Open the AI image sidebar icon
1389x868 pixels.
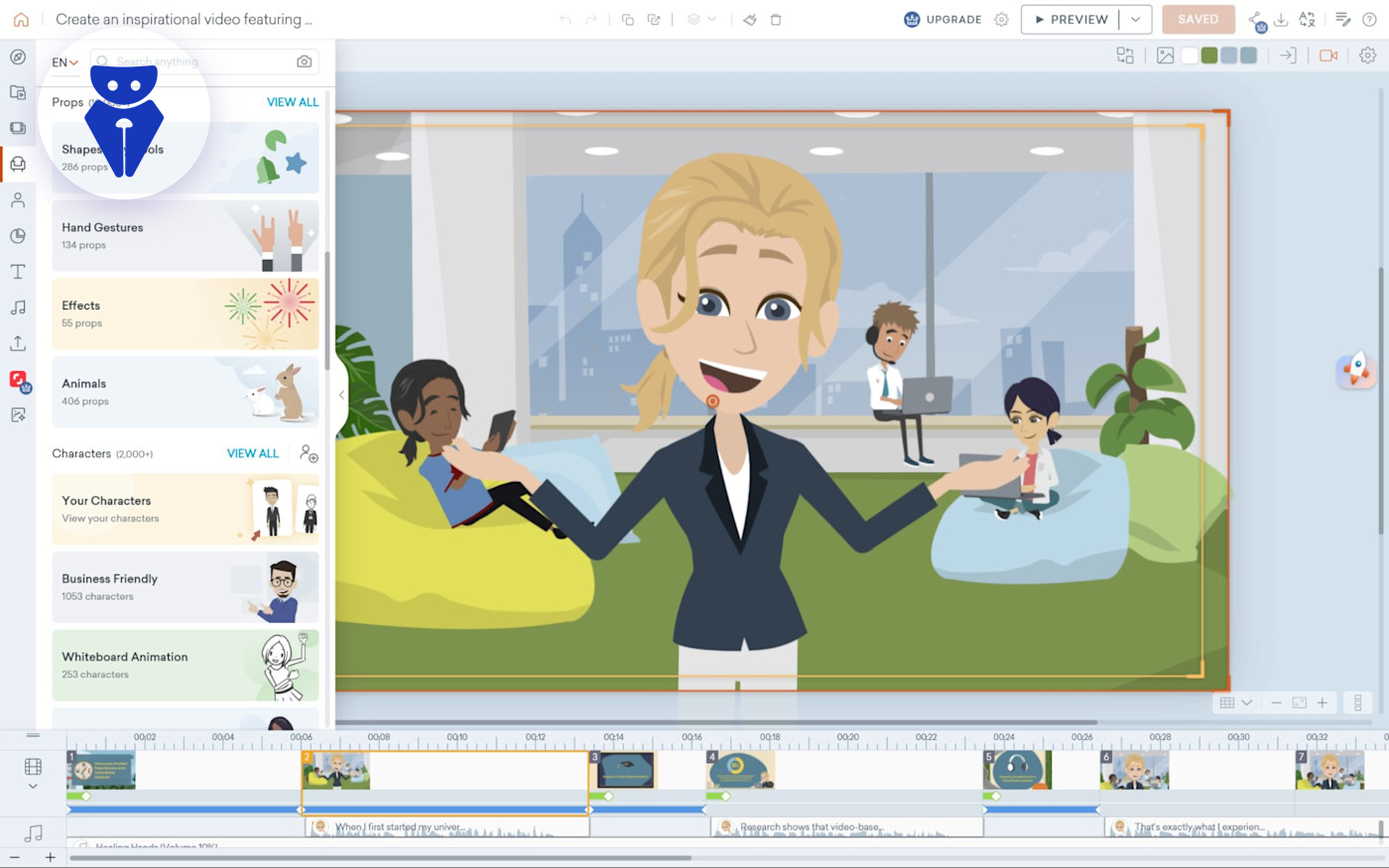tap(18, 416)
